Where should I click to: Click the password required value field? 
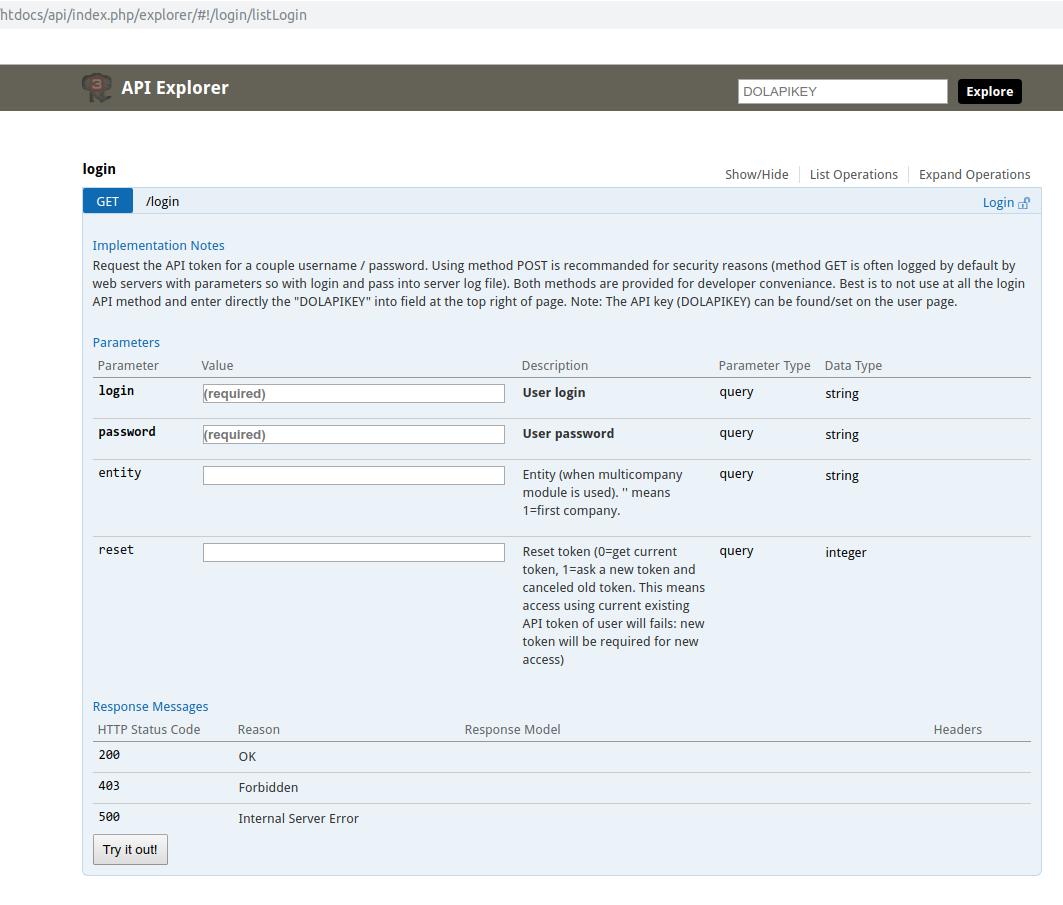point(353,435)
